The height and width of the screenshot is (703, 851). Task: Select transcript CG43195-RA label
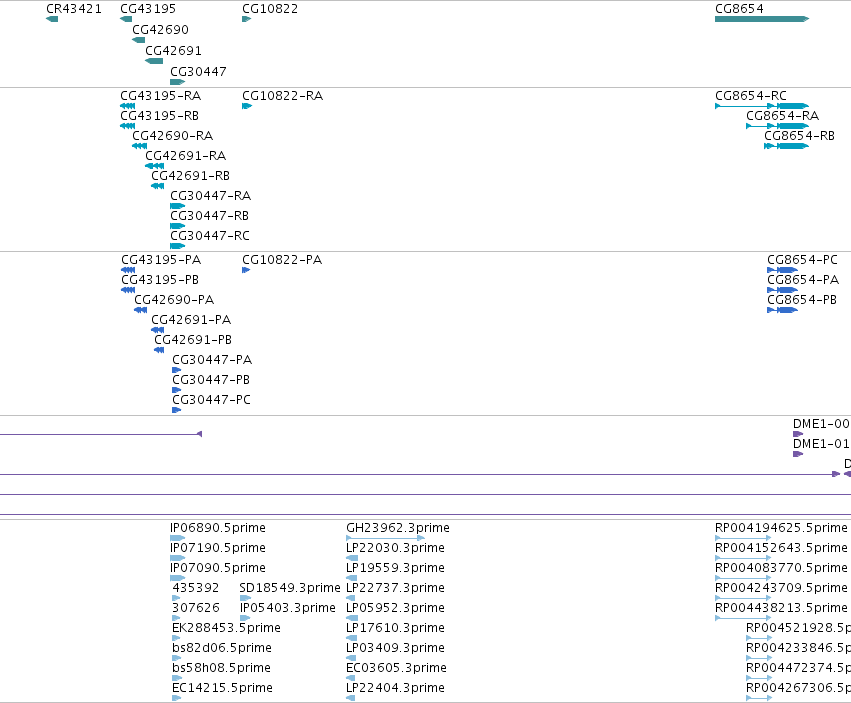tap(161, 96)
